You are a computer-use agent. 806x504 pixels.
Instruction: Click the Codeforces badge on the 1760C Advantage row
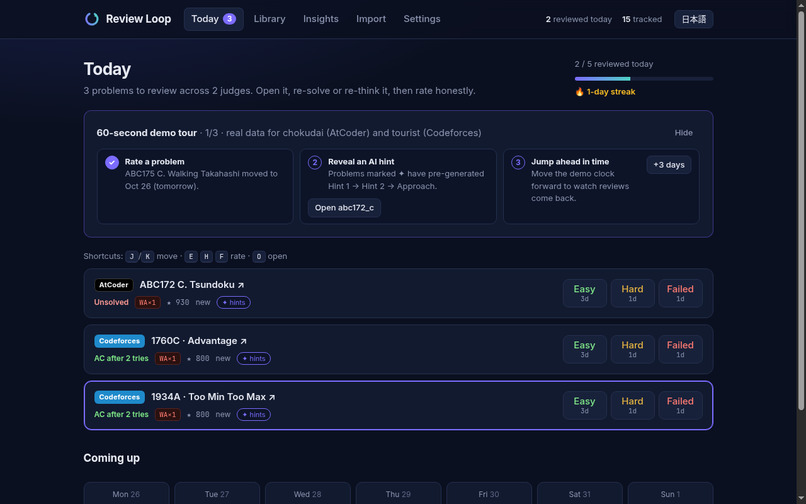coord(119,341)
